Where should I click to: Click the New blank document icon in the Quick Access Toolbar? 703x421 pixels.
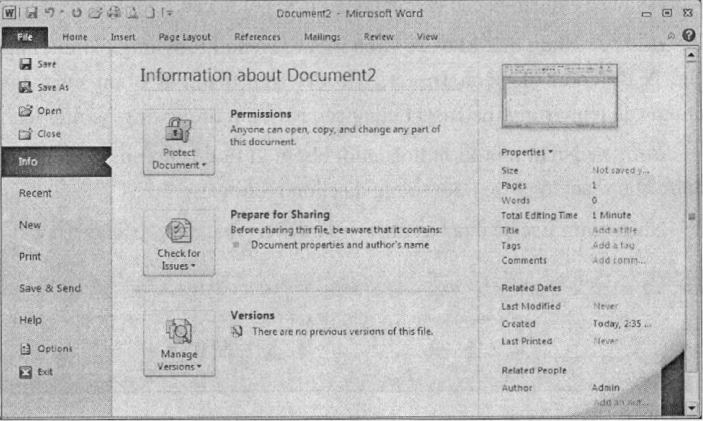pos(151,13)
